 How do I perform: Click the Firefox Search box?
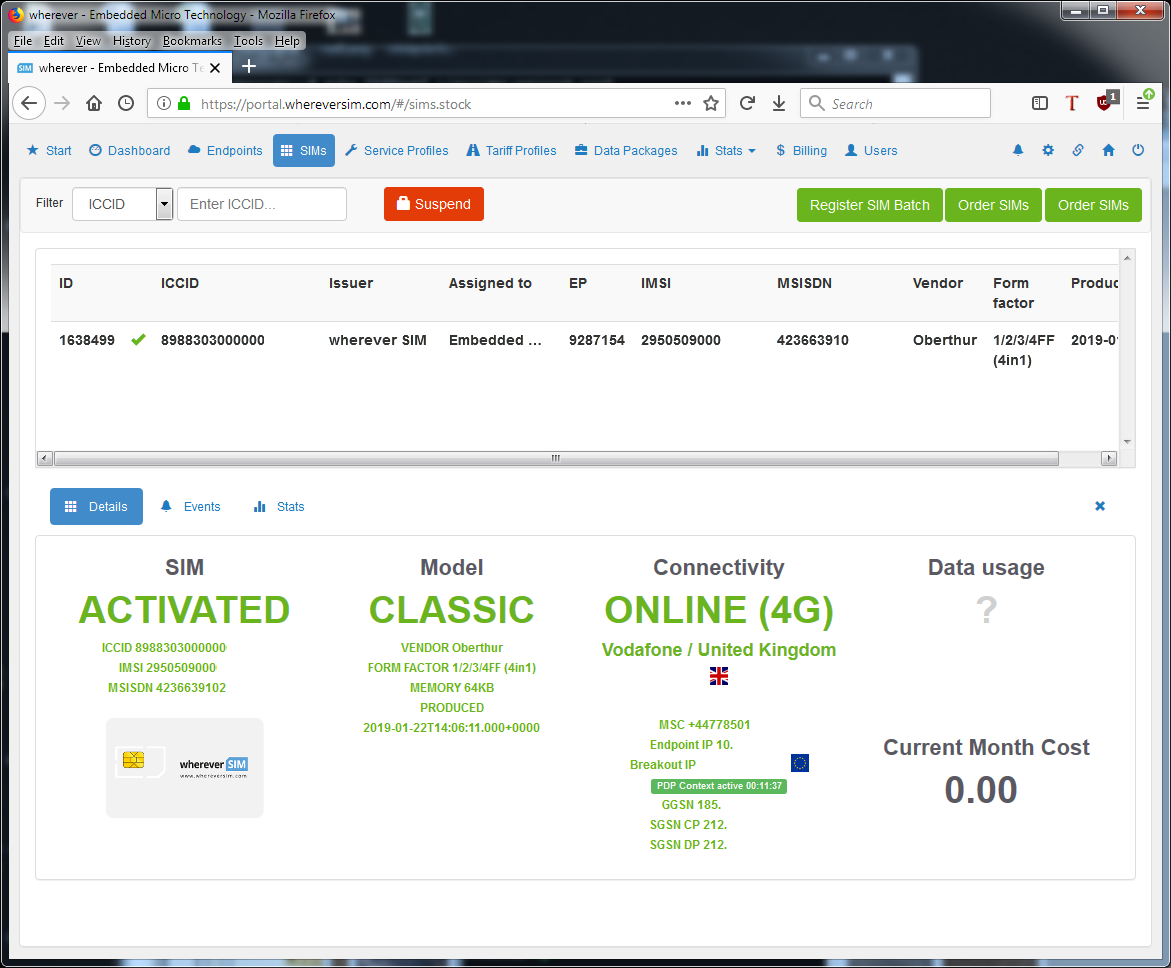895,103
